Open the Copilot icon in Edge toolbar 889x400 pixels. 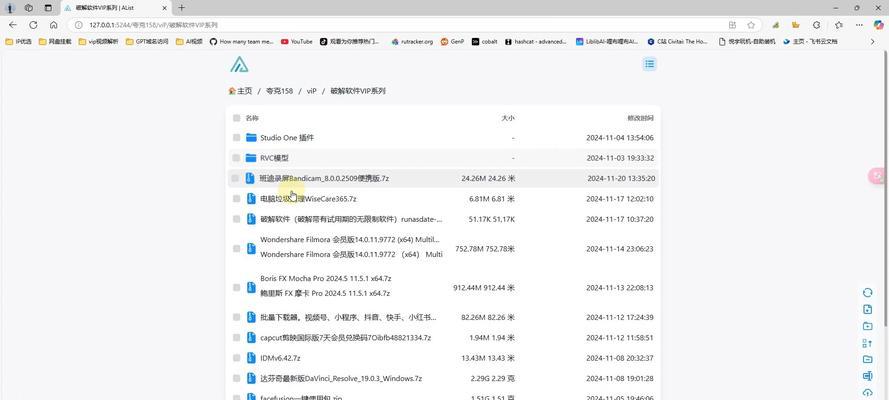pos(878,25)
